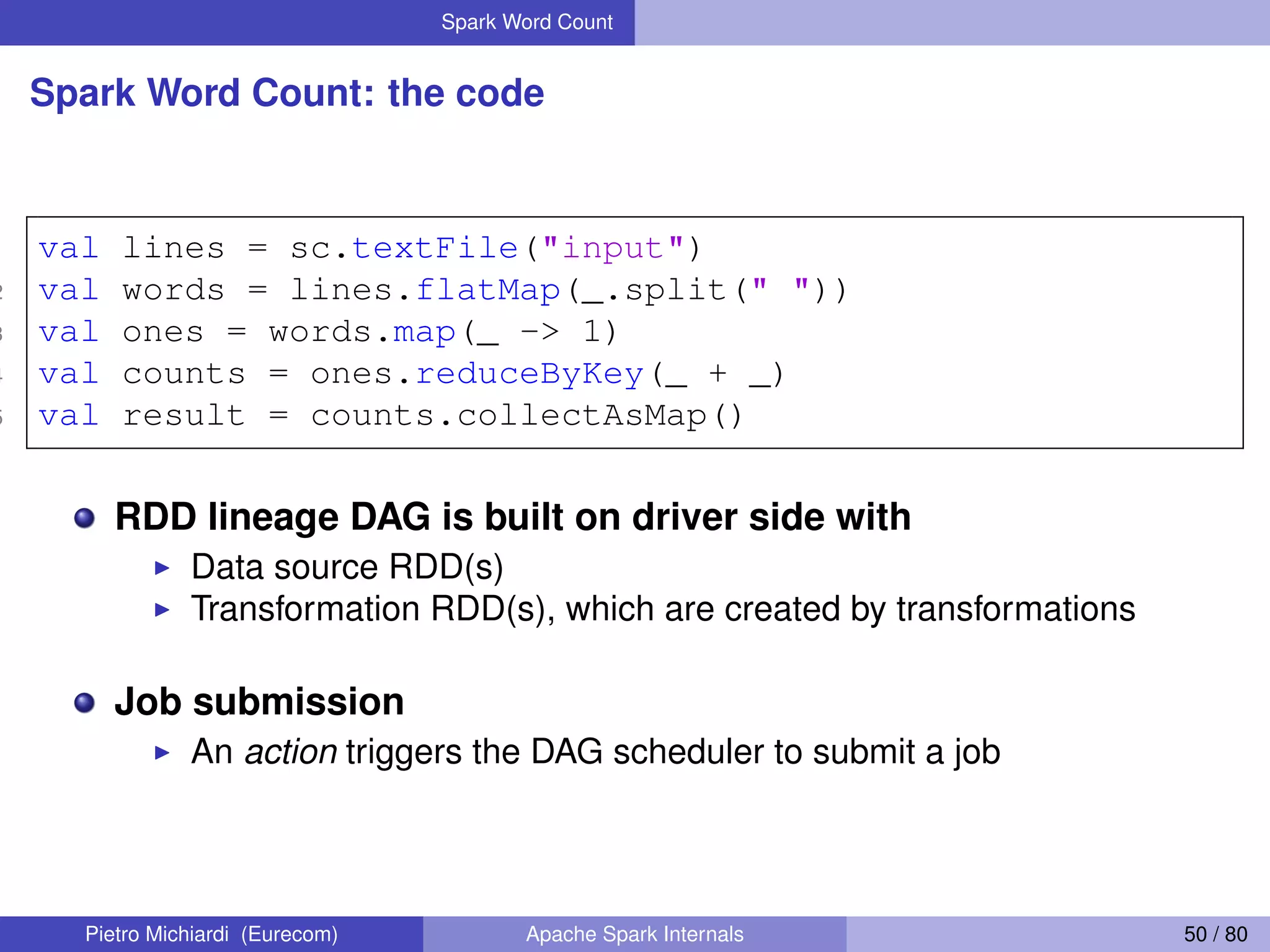The height and width of the screenshot is (952, 1270).
Task: Click the triangle before 'Transformation RDD(s)'
Action: (162, 610)
